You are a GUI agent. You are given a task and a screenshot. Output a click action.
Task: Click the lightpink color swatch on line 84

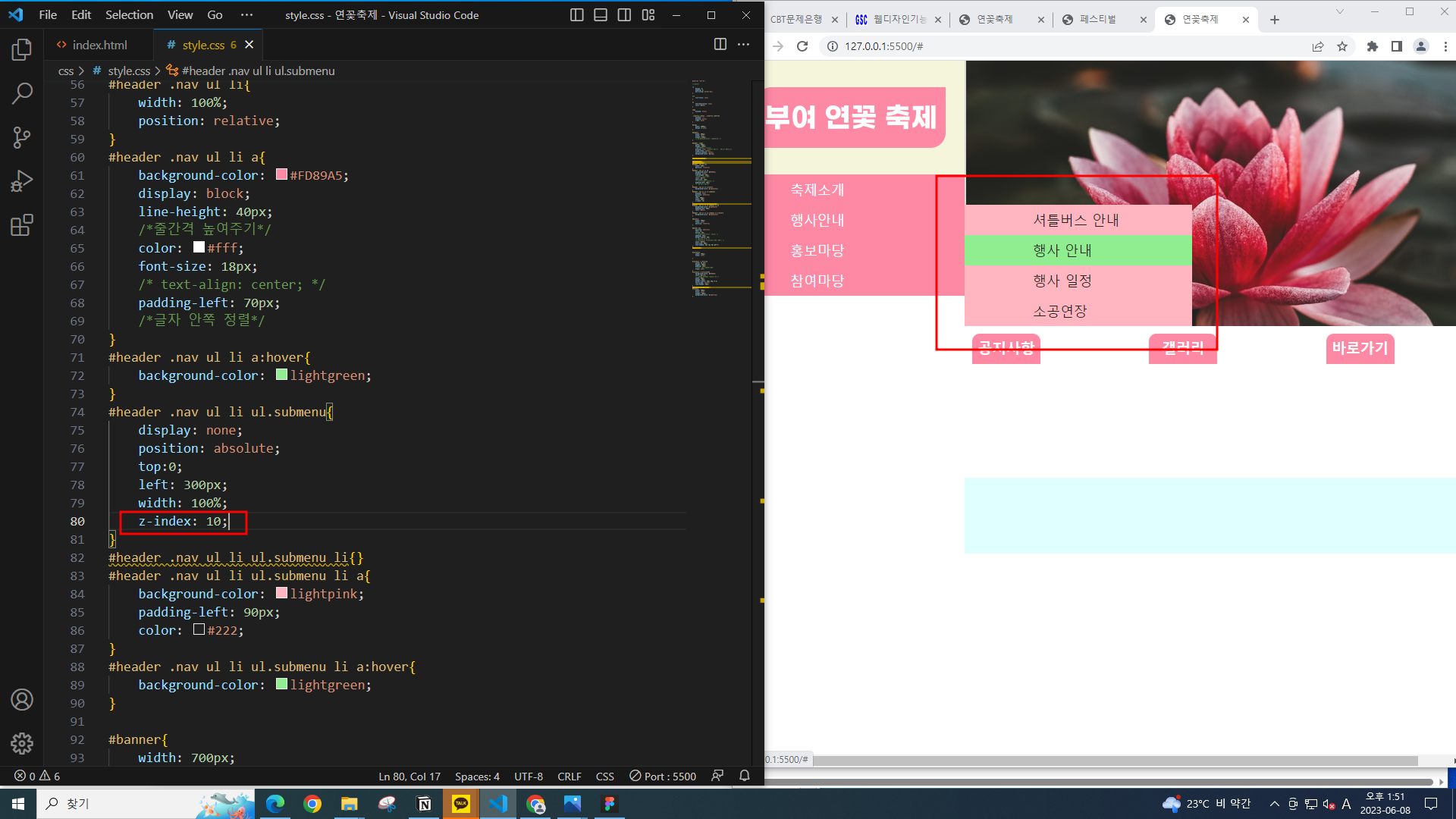(281, 593)
